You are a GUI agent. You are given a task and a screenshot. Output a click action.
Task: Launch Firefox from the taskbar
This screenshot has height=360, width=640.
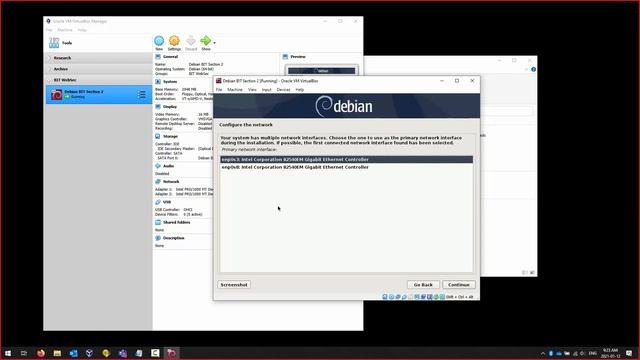click(x=41, y=353)
